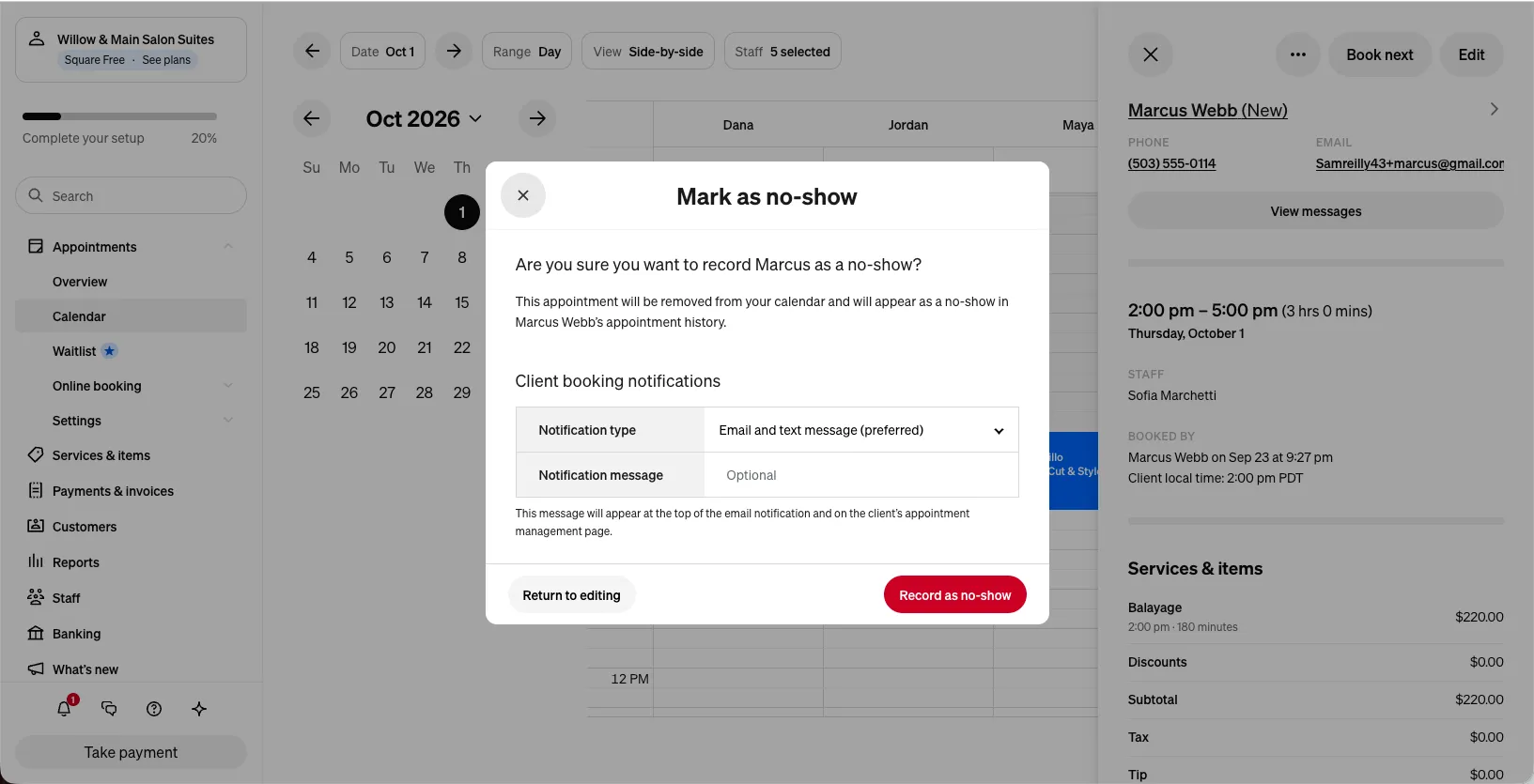This screenshot has width=1534, height=784.
Task: Click the Reports bar chart icon
Action: [x=36, y=561]
